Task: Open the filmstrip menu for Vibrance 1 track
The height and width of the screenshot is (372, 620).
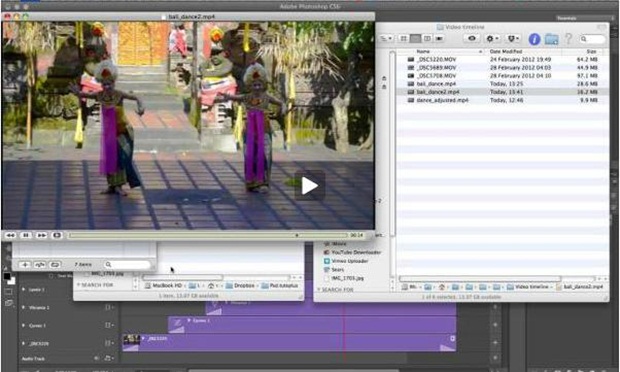Action: pyautogui.click(x=109, y=307)
